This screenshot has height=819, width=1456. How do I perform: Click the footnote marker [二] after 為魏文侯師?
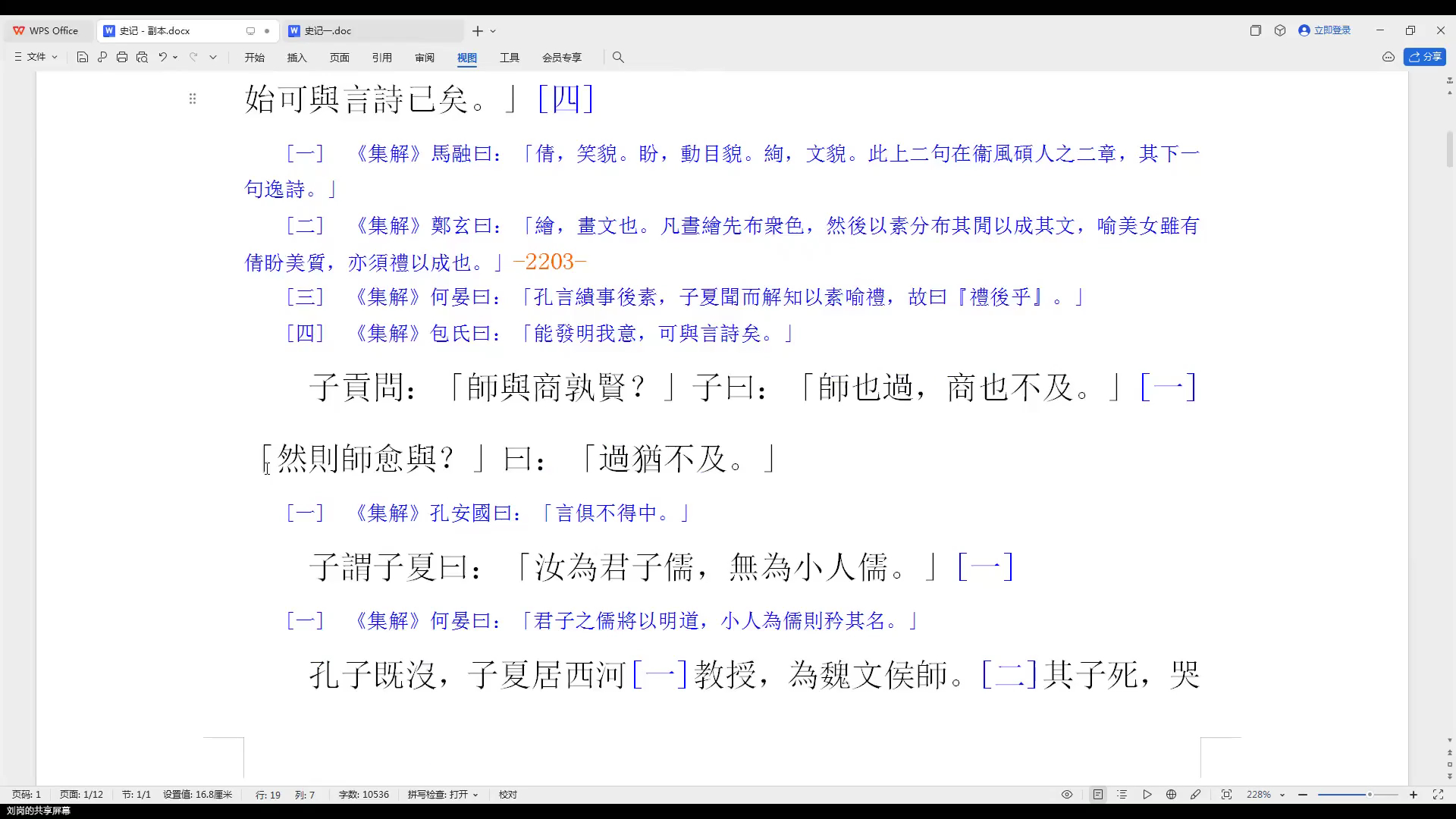[x=1009, y=674]
